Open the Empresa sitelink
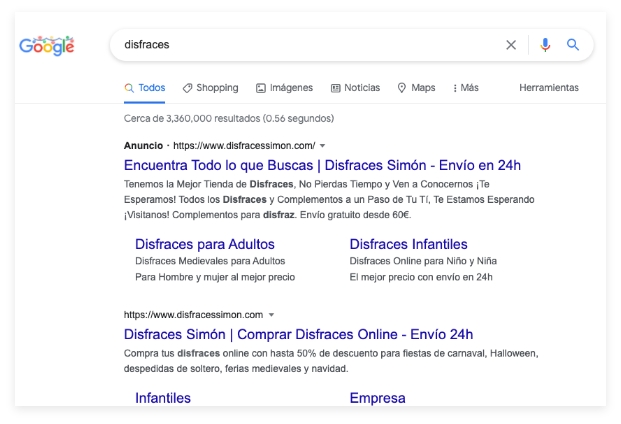The image size is (621, 424). pyautogui.click(x=377, y=398)
